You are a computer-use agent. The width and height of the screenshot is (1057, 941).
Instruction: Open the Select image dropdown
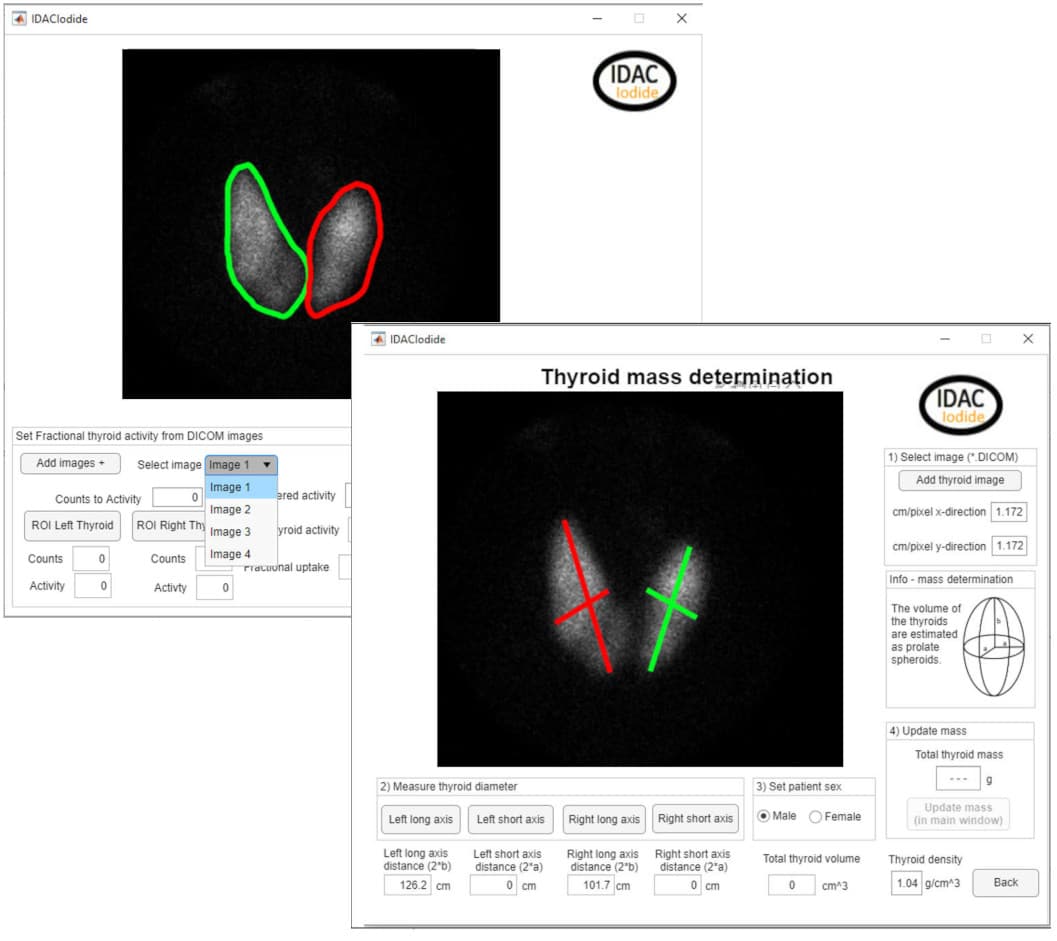click(241, 465)
